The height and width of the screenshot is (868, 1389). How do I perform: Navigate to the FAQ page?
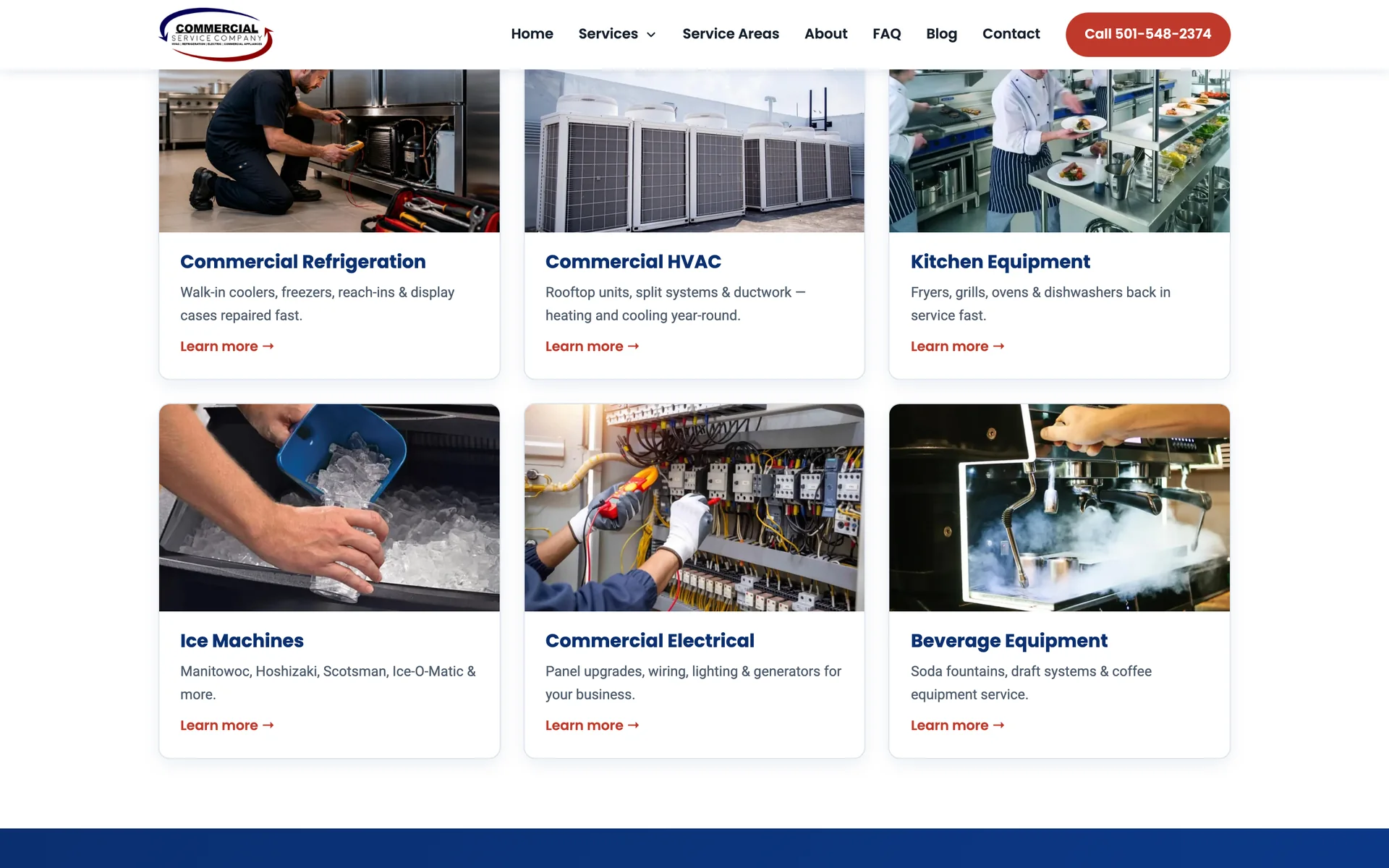coord(886,34)
